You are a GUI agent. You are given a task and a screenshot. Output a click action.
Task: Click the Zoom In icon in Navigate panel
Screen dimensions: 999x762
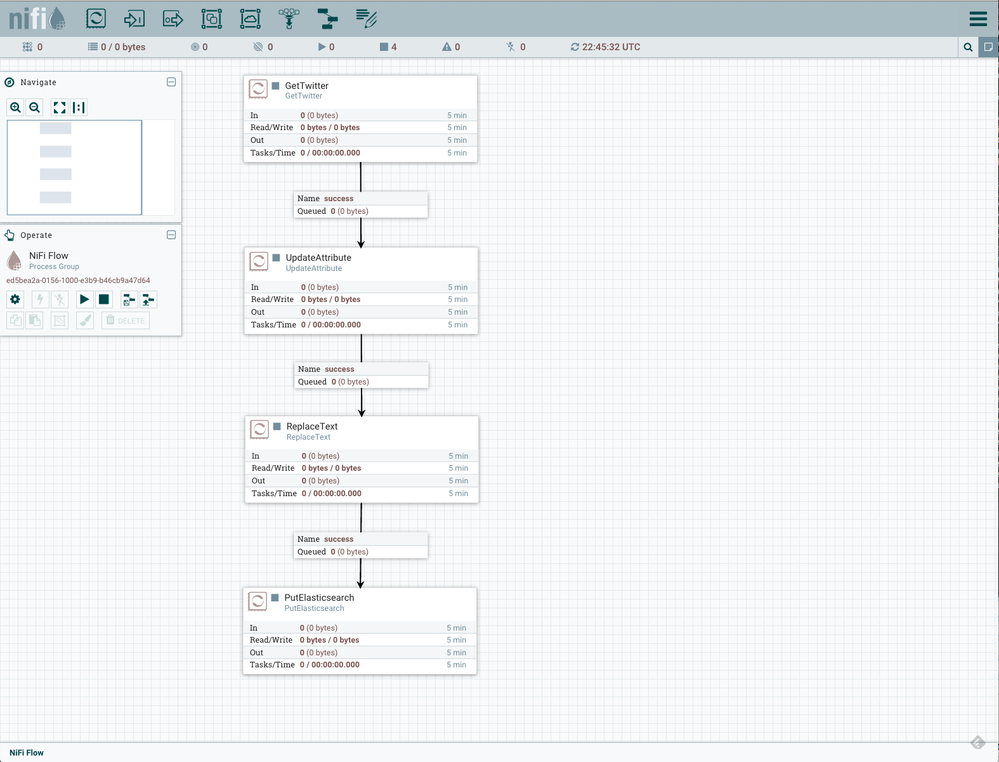(x=15, y=107)
